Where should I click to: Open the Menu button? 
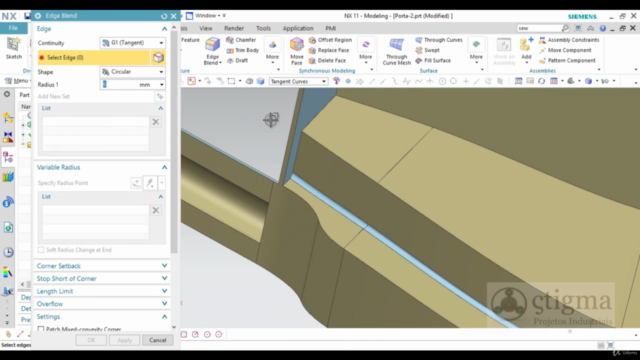[x=18, y=81]
